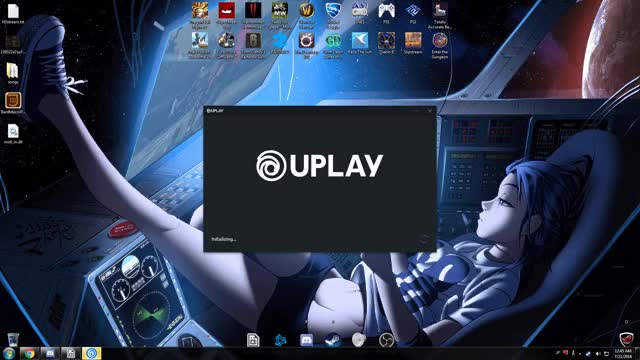640x360 pixels.
Task: Open the Windows Start menu
Action: point(9,353)
